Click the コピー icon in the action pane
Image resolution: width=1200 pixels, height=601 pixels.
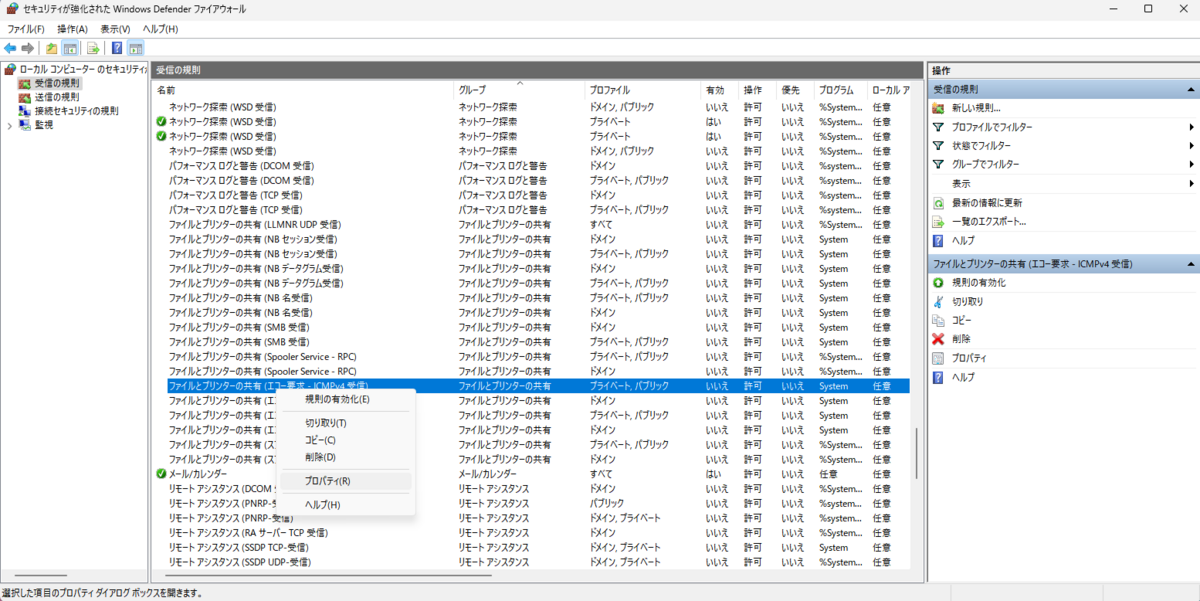938,321
